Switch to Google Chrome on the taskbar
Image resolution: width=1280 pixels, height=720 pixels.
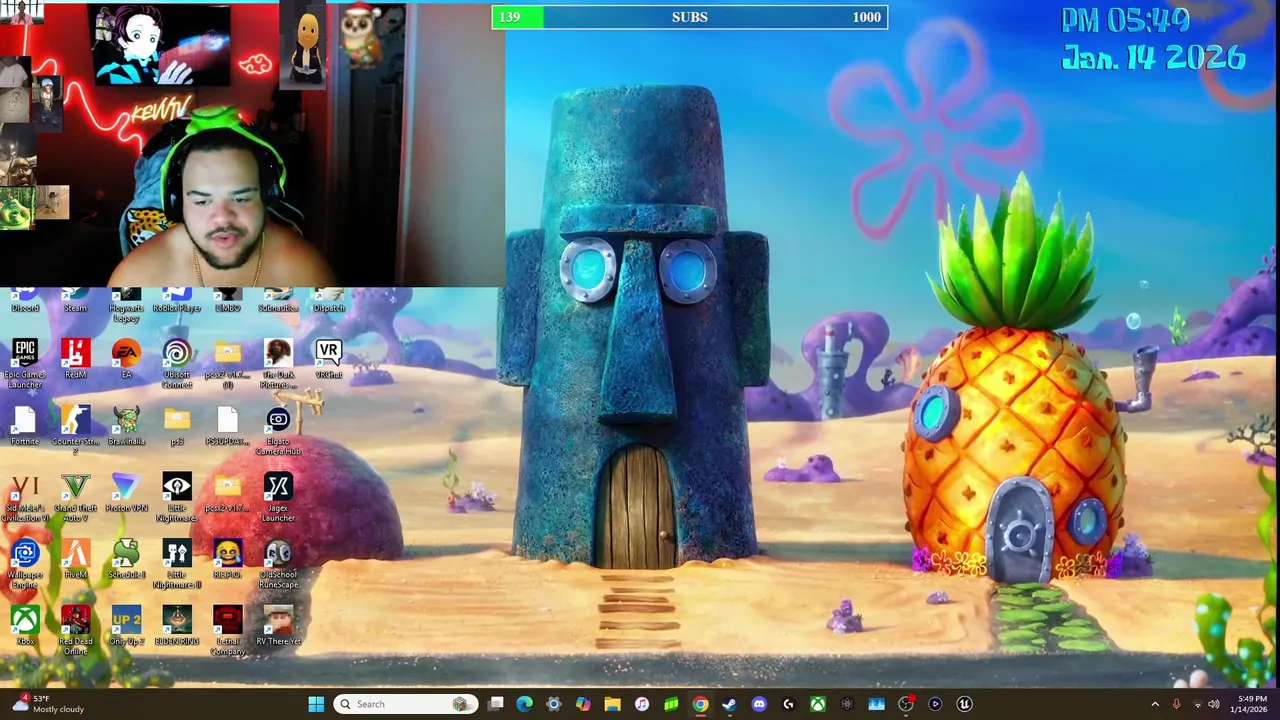(x=700, y=704)
